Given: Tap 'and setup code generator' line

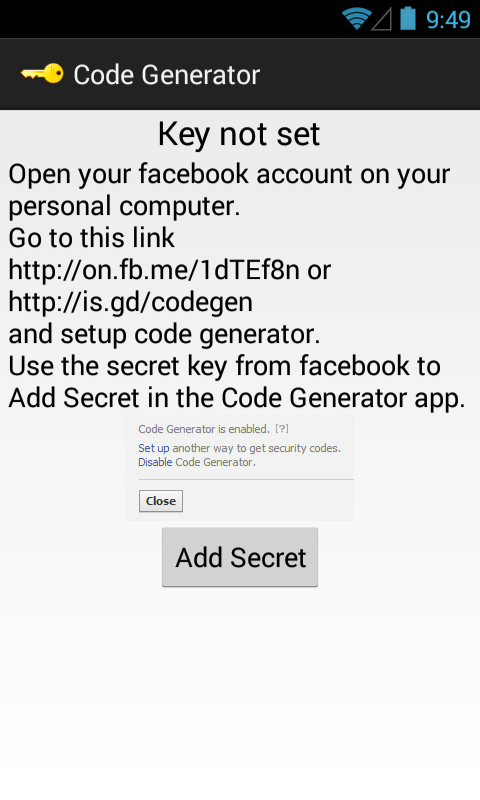Looking at the screenshot, I should pyautogui.click(x=164, y=334).
